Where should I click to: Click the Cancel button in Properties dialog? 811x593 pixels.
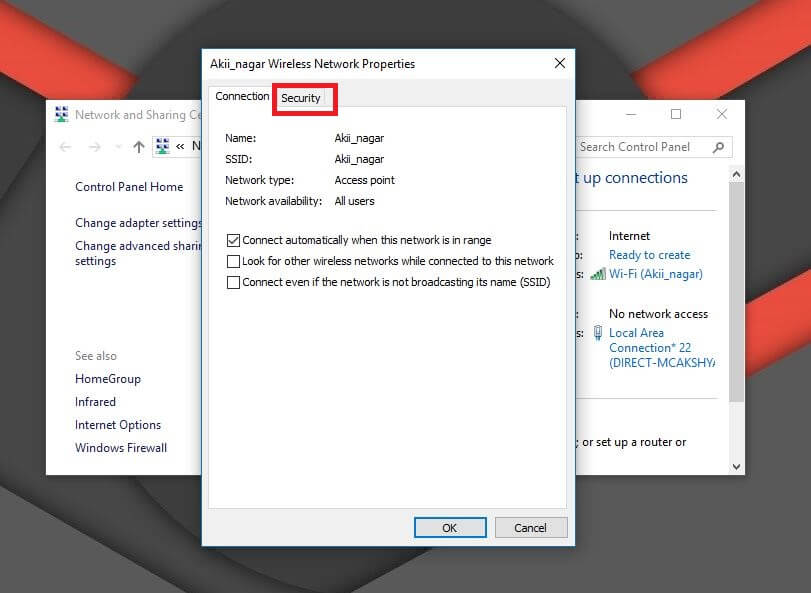531,528
